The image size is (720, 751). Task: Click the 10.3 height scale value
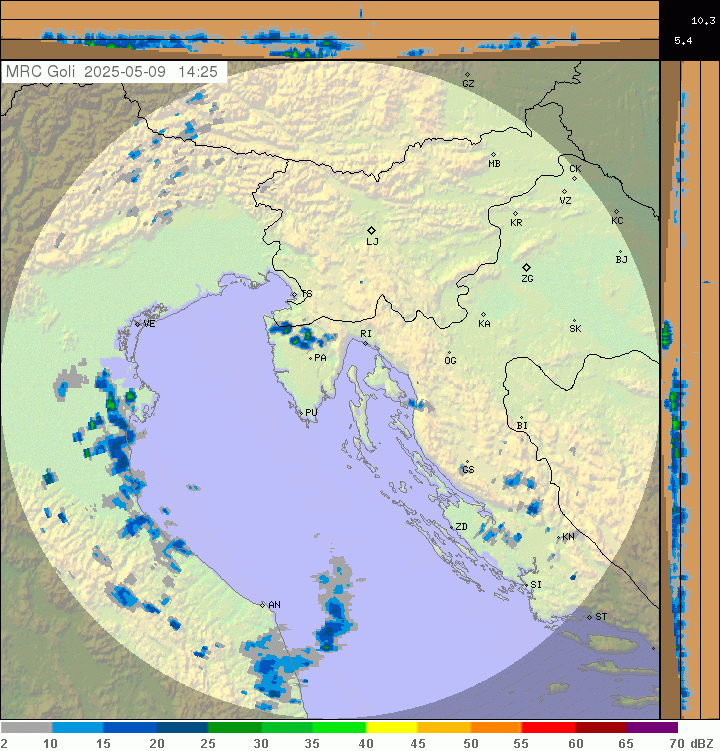coord(703,20)
